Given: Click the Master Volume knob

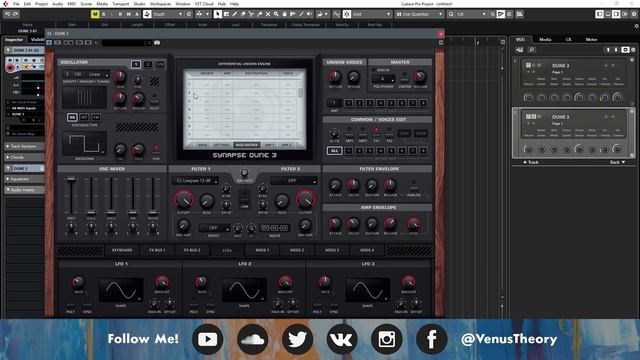Looking at the screenshot, I should pyautogui.click(x=420, y=76).
